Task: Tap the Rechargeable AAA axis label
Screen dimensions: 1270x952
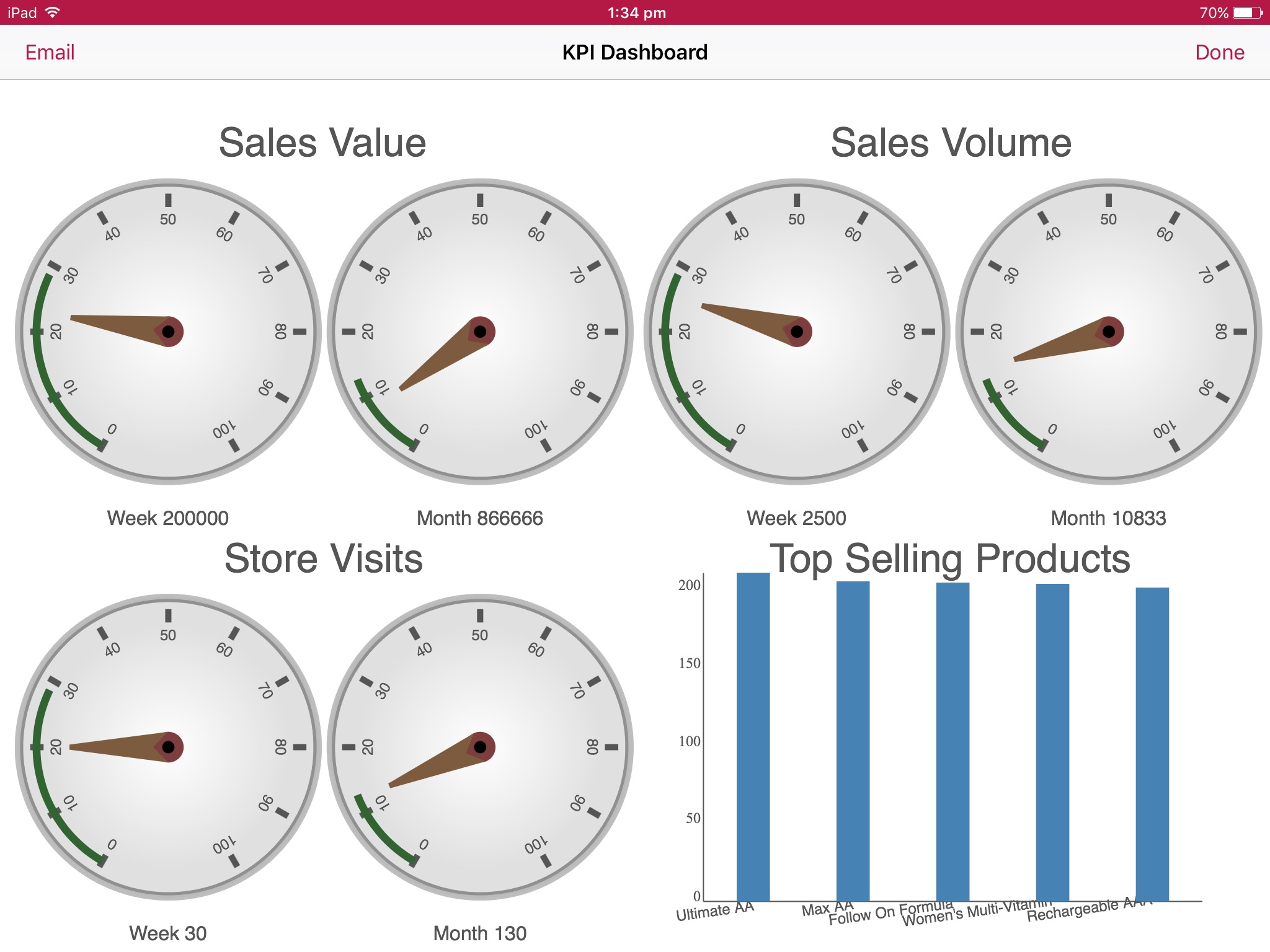Action: (1090, 909)
